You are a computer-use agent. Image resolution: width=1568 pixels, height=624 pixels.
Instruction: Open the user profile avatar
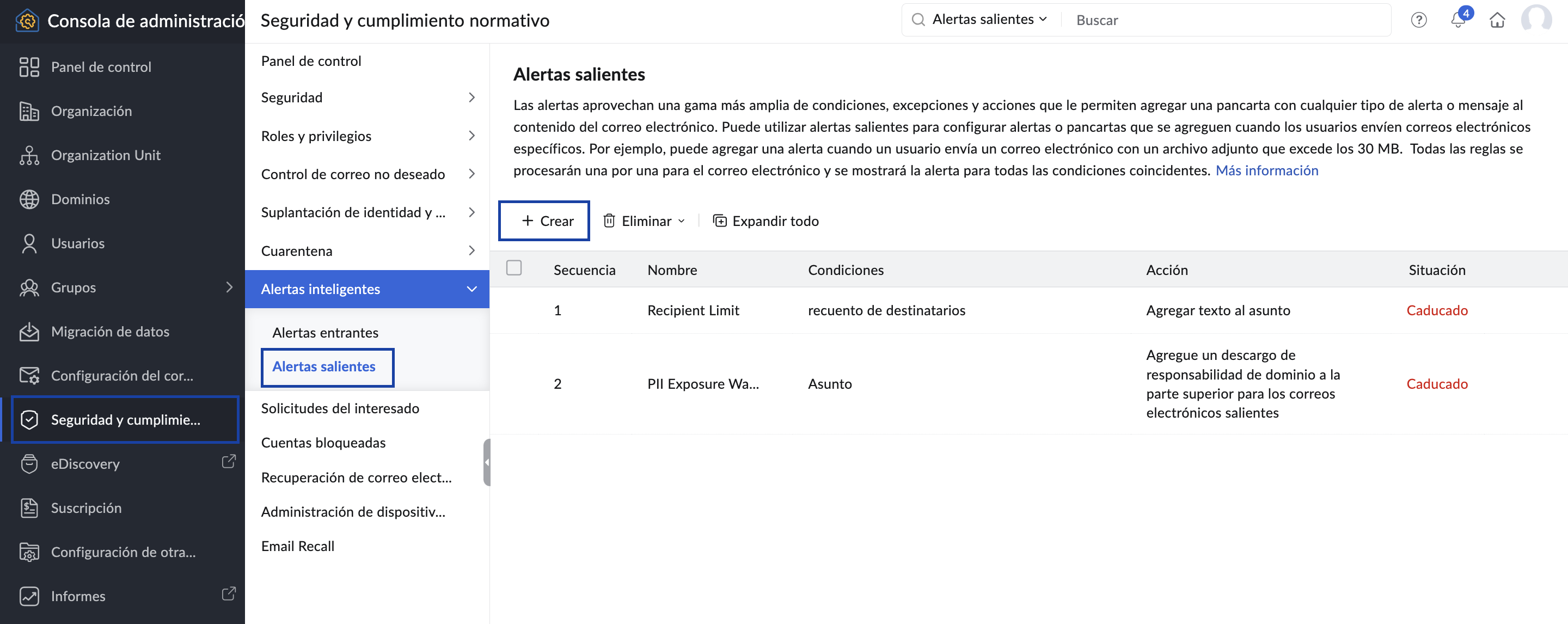(1536, 20)
